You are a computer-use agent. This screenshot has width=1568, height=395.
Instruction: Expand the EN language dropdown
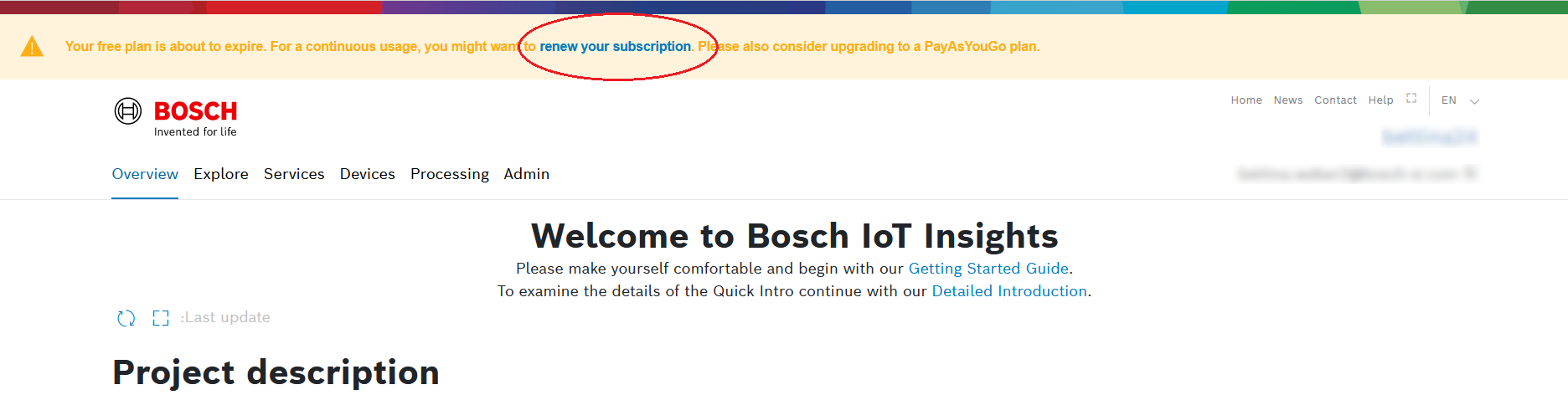pyautogui.click(x=1460, y=100)
